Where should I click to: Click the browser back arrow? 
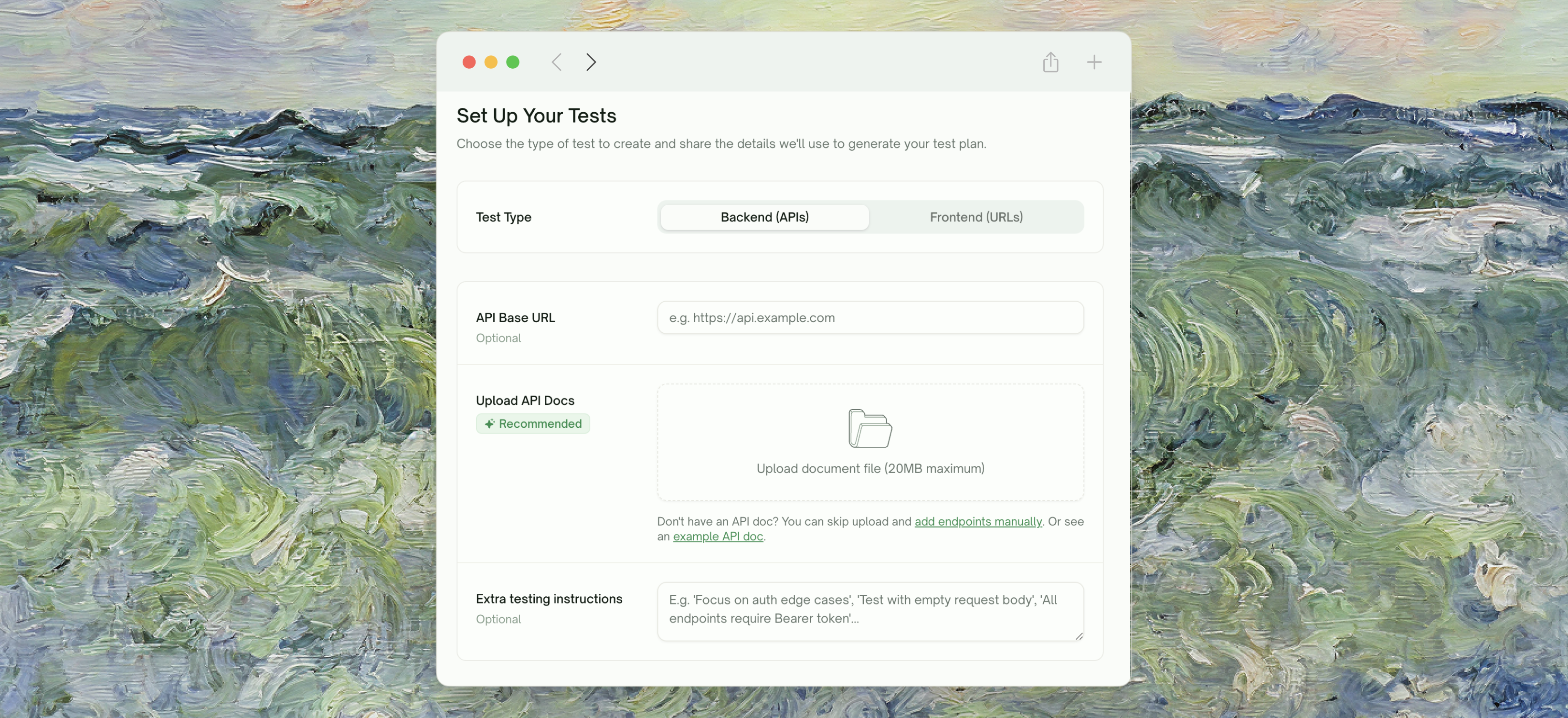point(556,62)
